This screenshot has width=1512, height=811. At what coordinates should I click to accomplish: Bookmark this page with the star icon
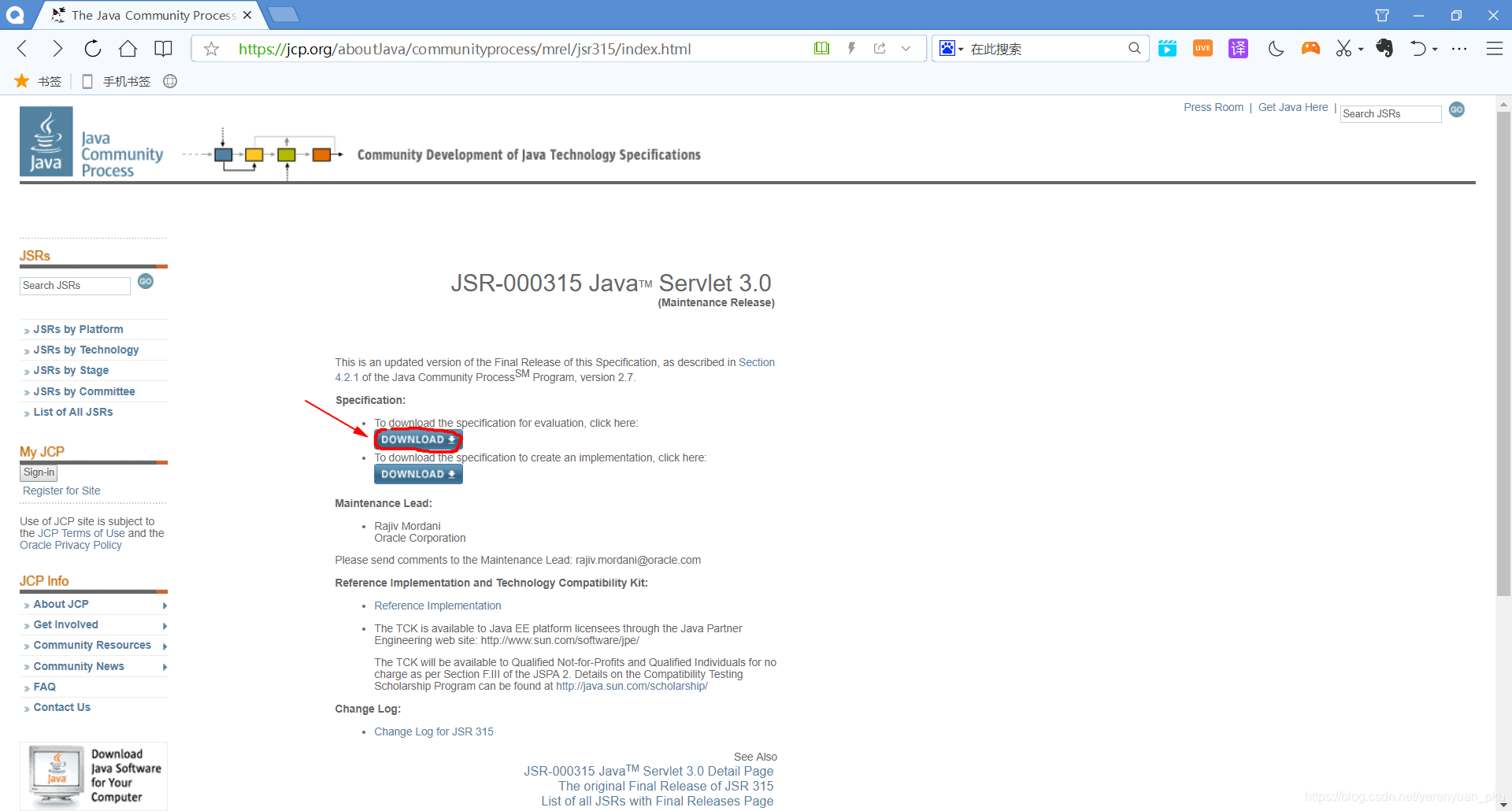click(x=211, y=49)
